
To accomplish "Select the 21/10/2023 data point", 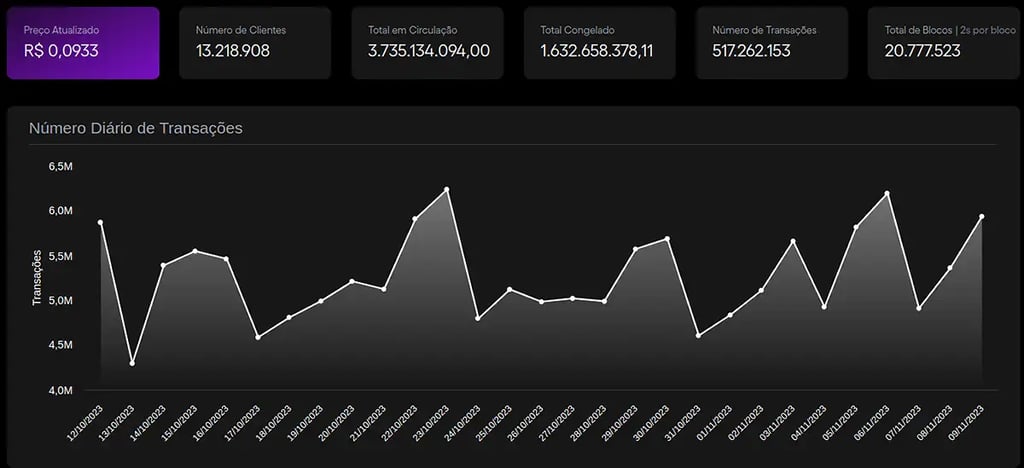I will [384, 289].
